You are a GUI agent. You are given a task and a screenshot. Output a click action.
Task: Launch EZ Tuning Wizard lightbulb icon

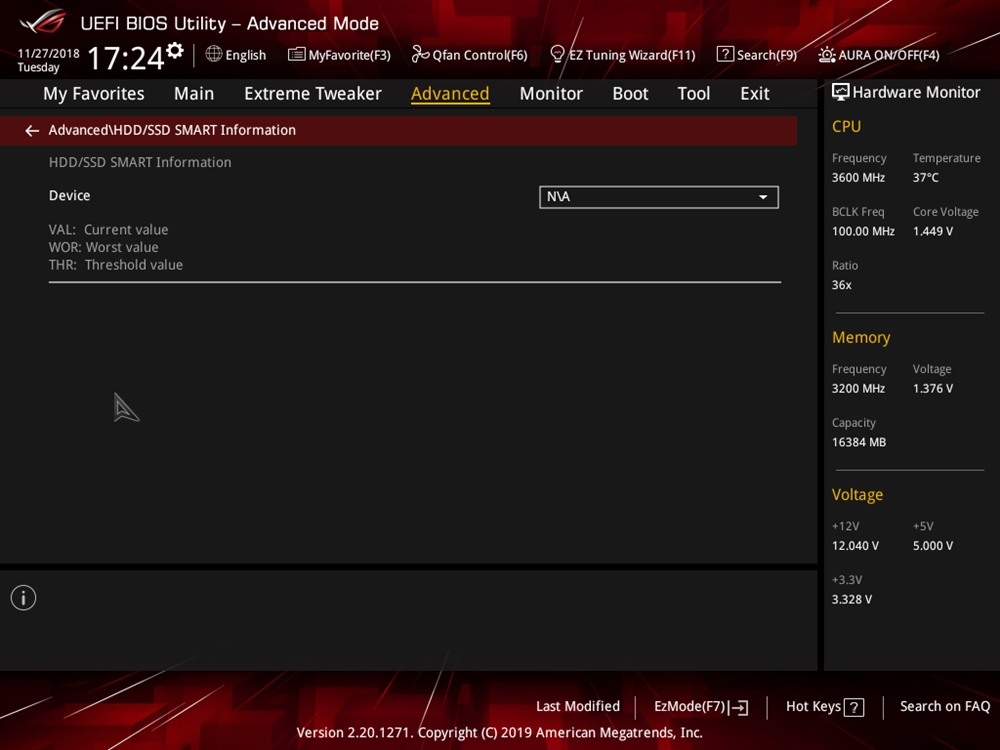coord(558,54)
